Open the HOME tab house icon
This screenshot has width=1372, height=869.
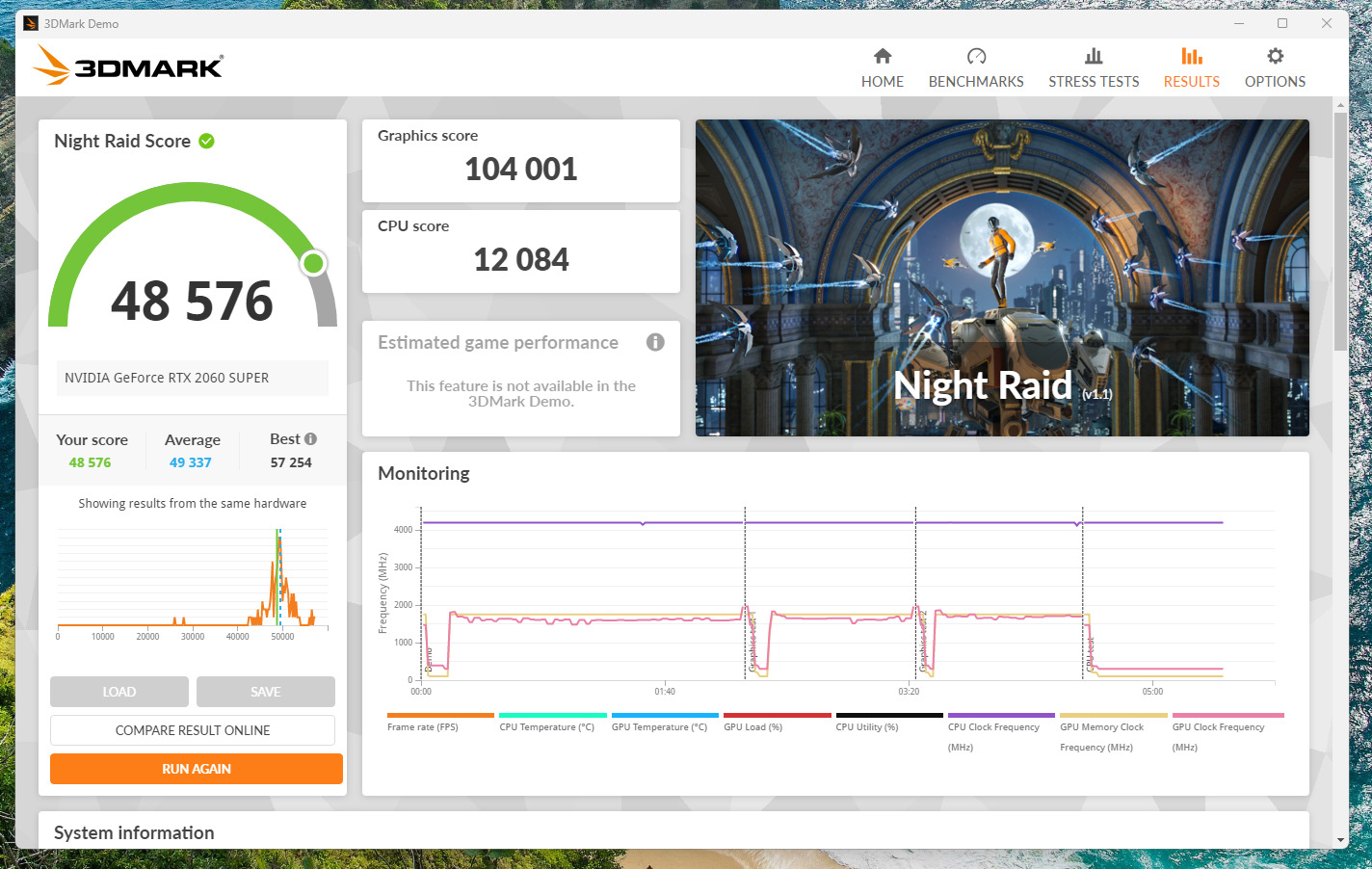click(x=883, y=56)
